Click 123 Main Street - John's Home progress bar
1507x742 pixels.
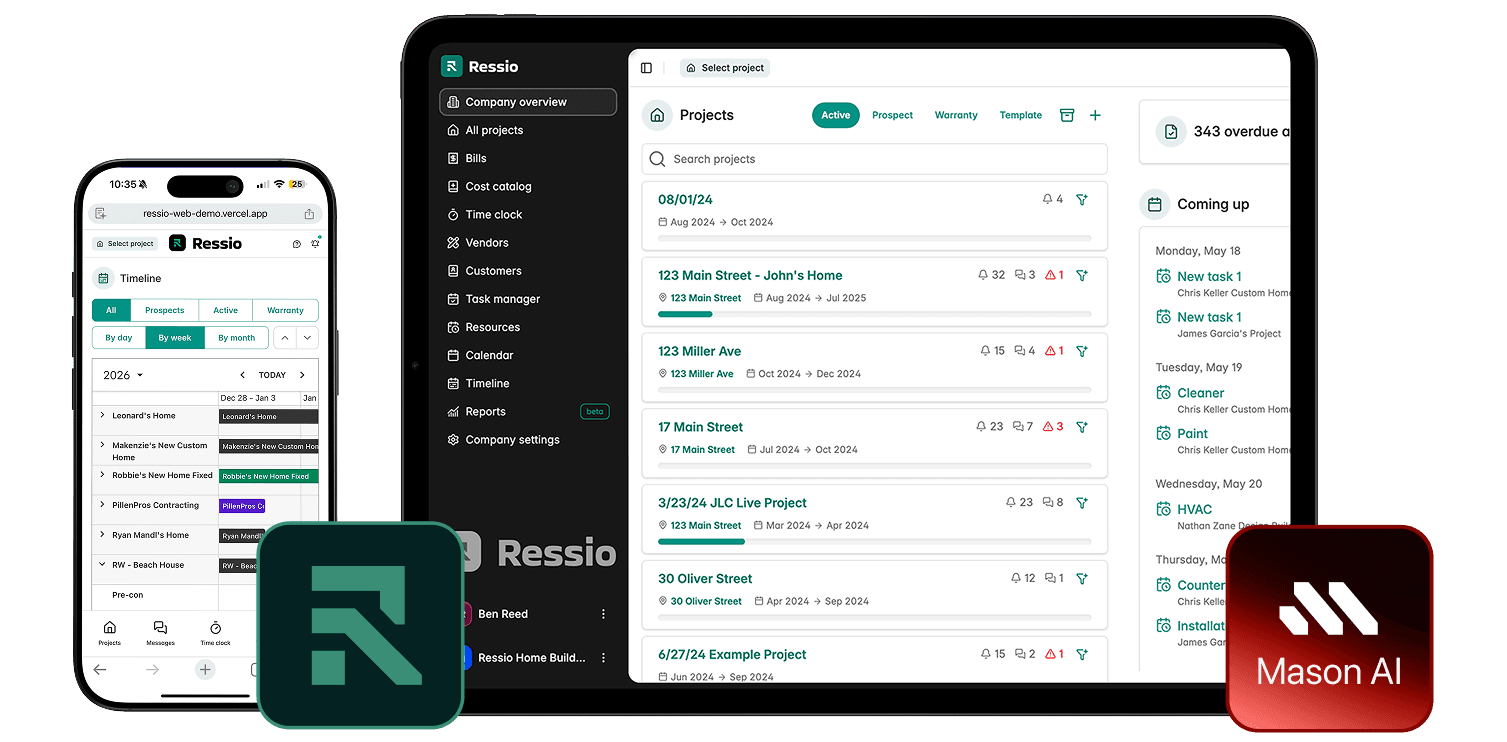pos(875,314)
